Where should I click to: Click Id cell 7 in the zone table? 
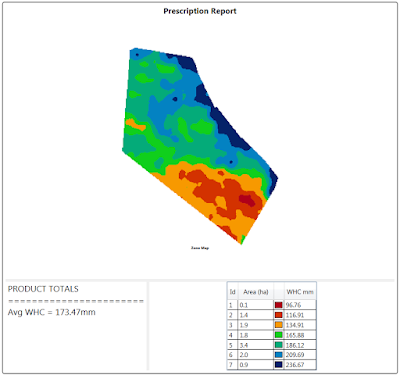[232, 365]
